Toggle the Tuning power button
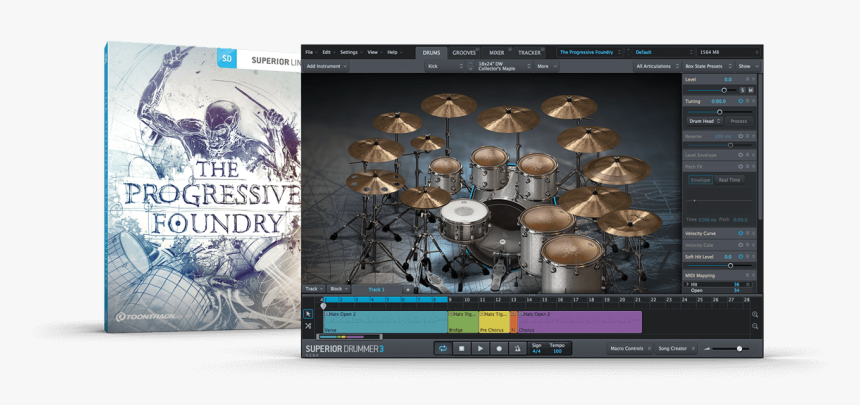The width and height of the screenshot is (860, 405). (x=741, y=101)
